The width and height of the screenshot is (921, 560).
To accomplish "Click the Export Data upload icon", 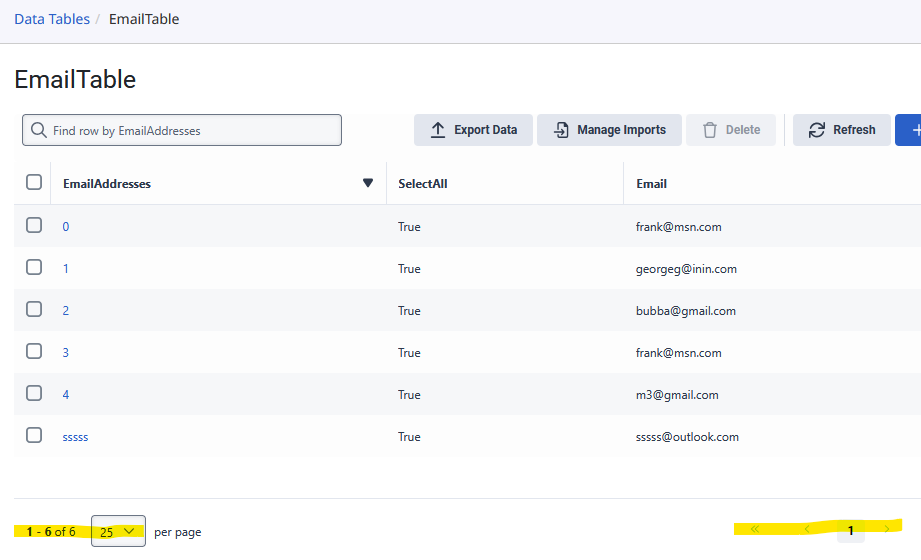I will tap(438, 130).
